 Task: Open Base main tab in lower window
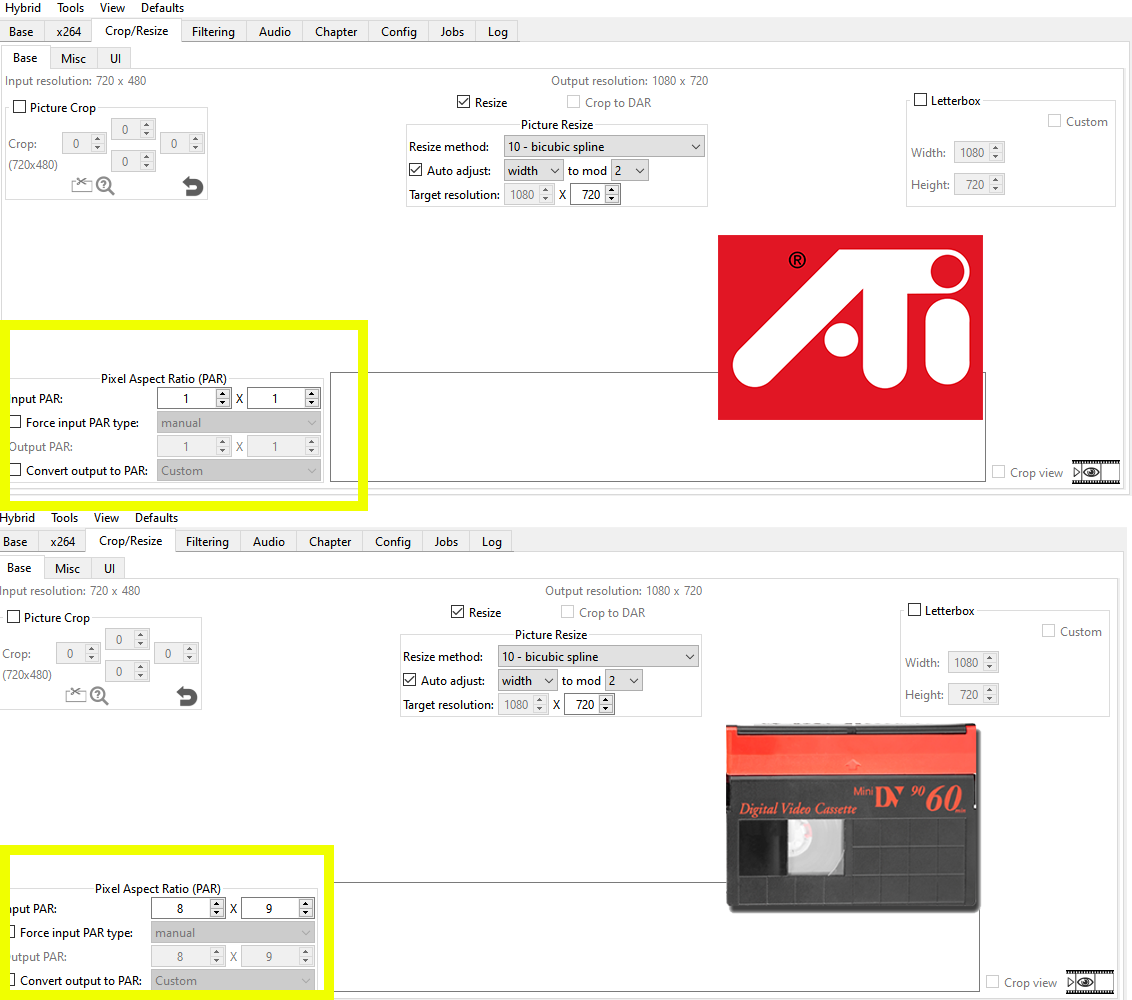[x=15, y=542]
